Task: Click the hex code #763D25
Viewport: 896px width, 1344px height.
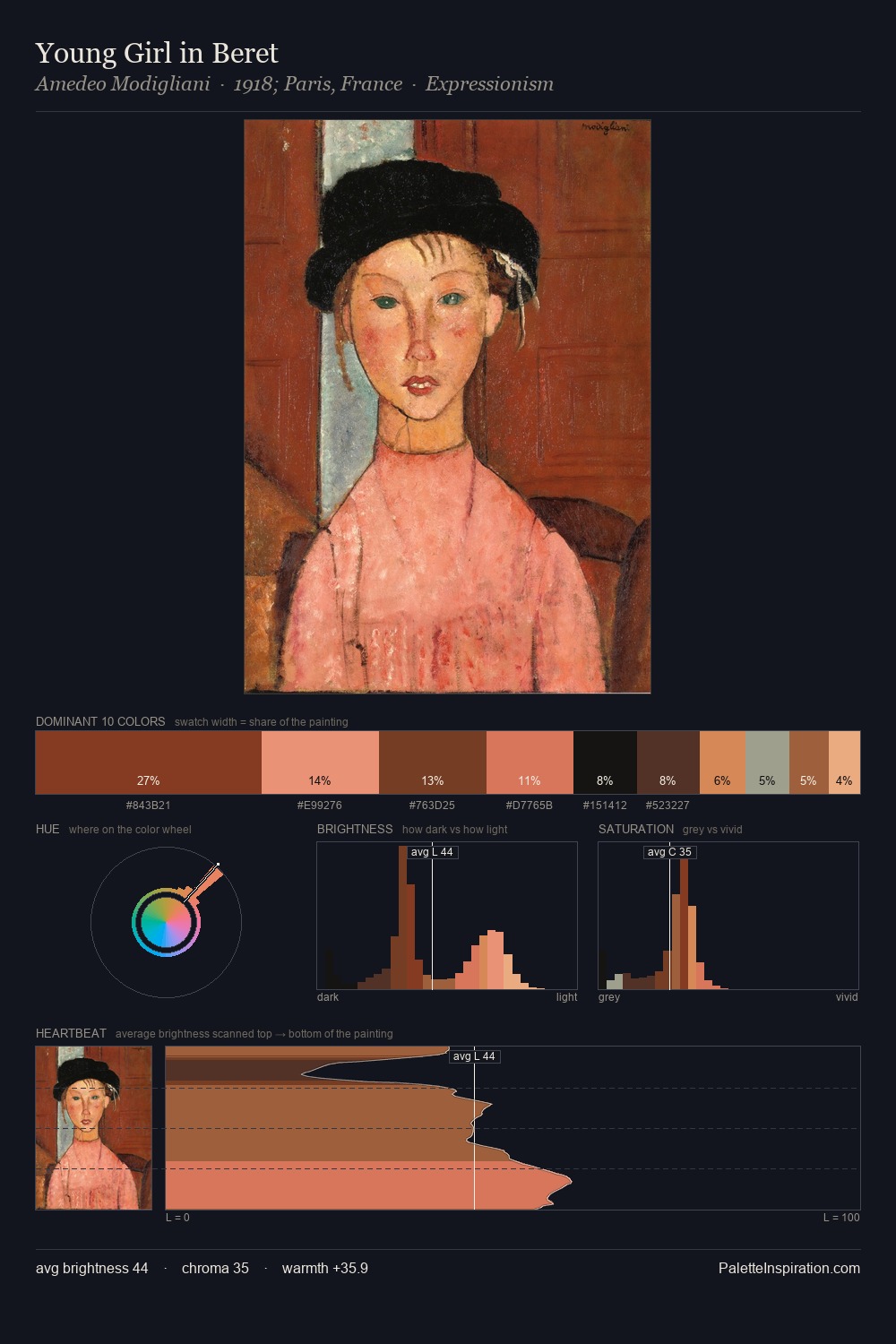Action: (x=432, y=806)
